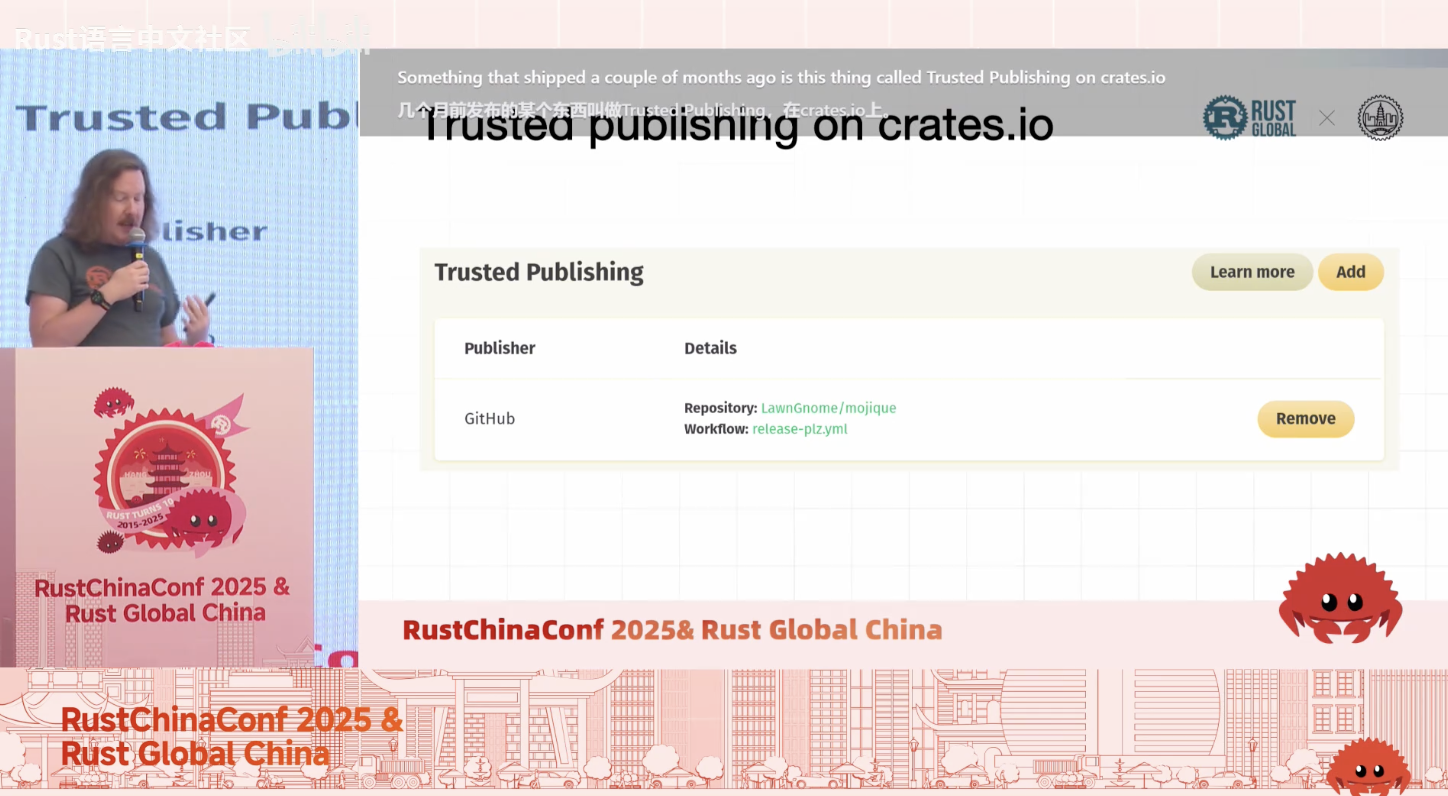Screen dimensions: 1448x796
Task: Click the podium conference badge logo
Action: click(x=168, y=472)
